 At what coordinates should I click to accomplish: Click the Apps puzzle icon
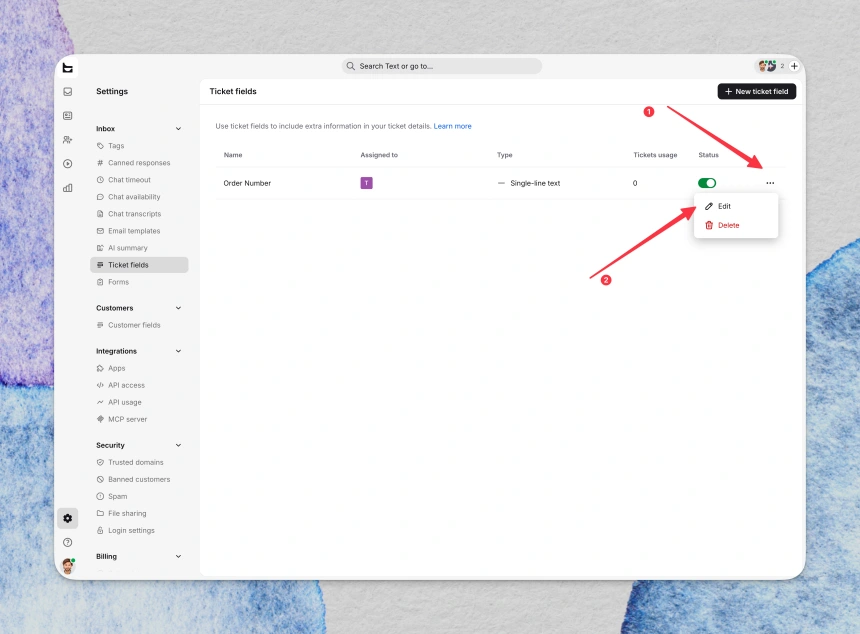(x=100, y=368)
